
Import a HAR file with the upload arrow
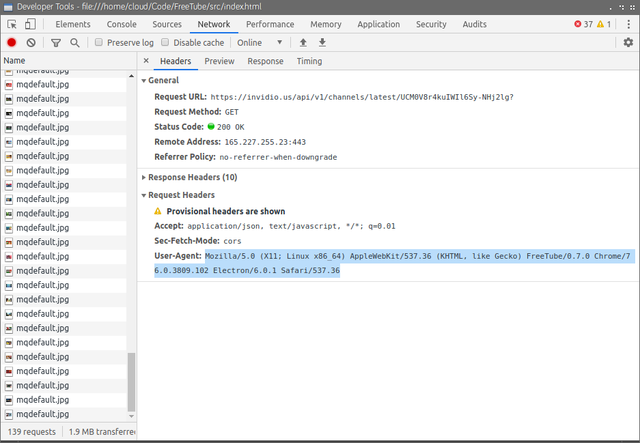point(303,42)
